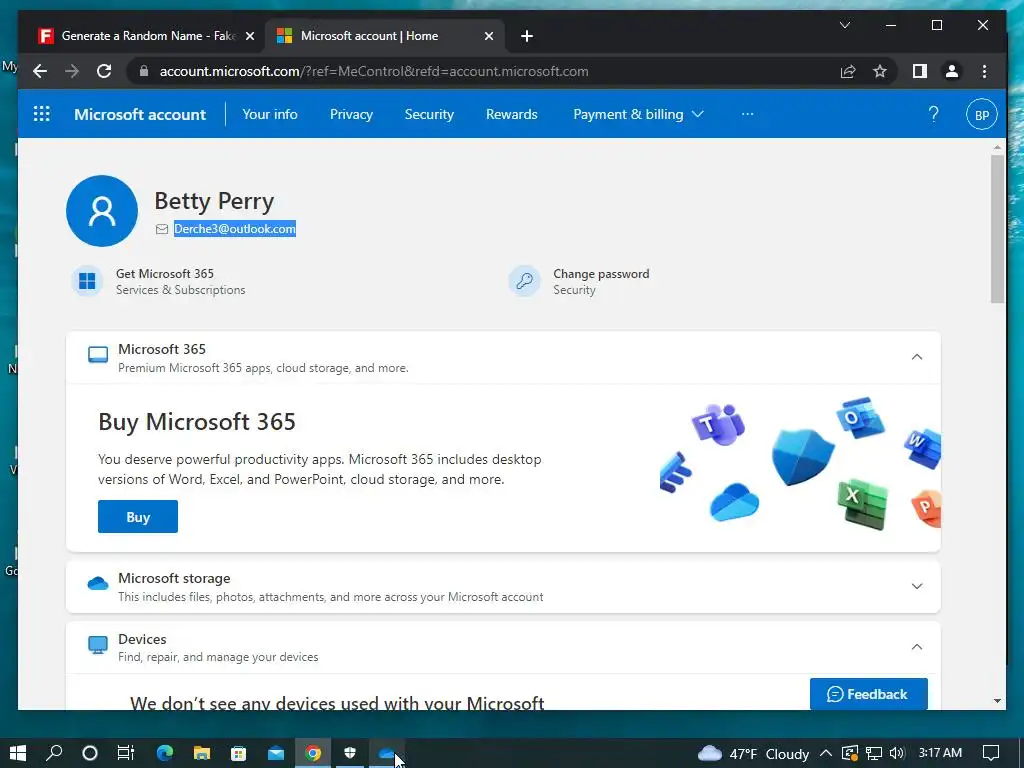Click Derche3@outlook.com email link
Screen dimensions: 1024x768
coord(234,229)
